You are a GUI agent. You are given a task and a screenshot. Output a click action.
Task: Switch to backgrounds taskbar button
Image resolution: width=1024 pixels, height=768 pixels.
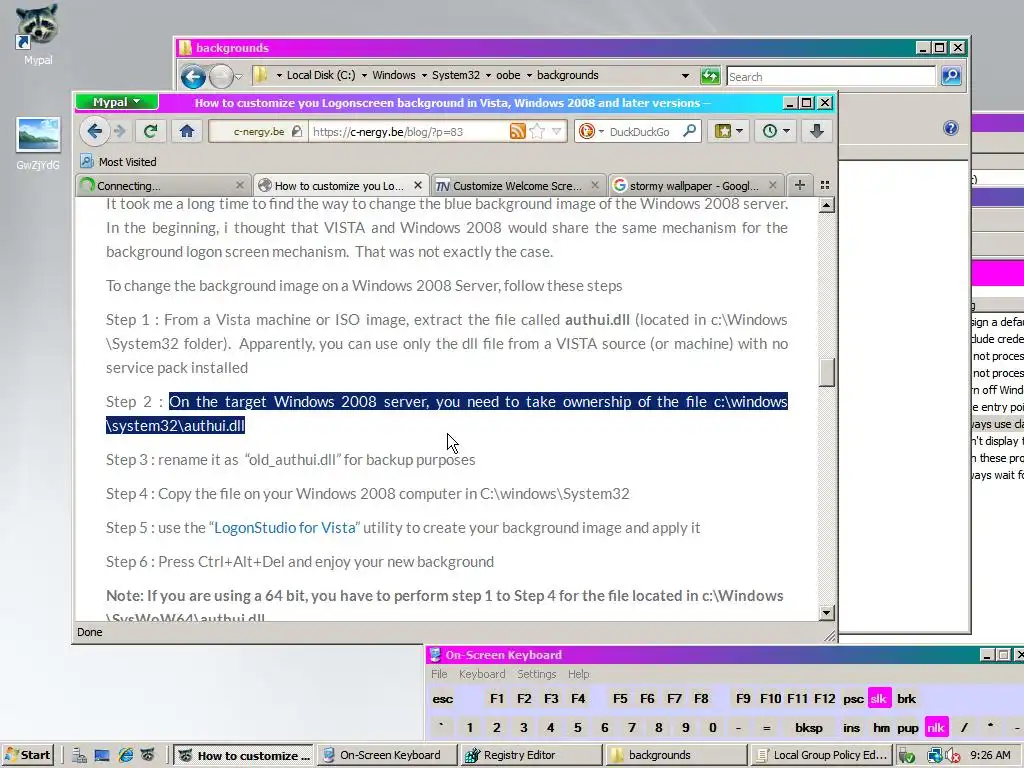pos(677,755)
